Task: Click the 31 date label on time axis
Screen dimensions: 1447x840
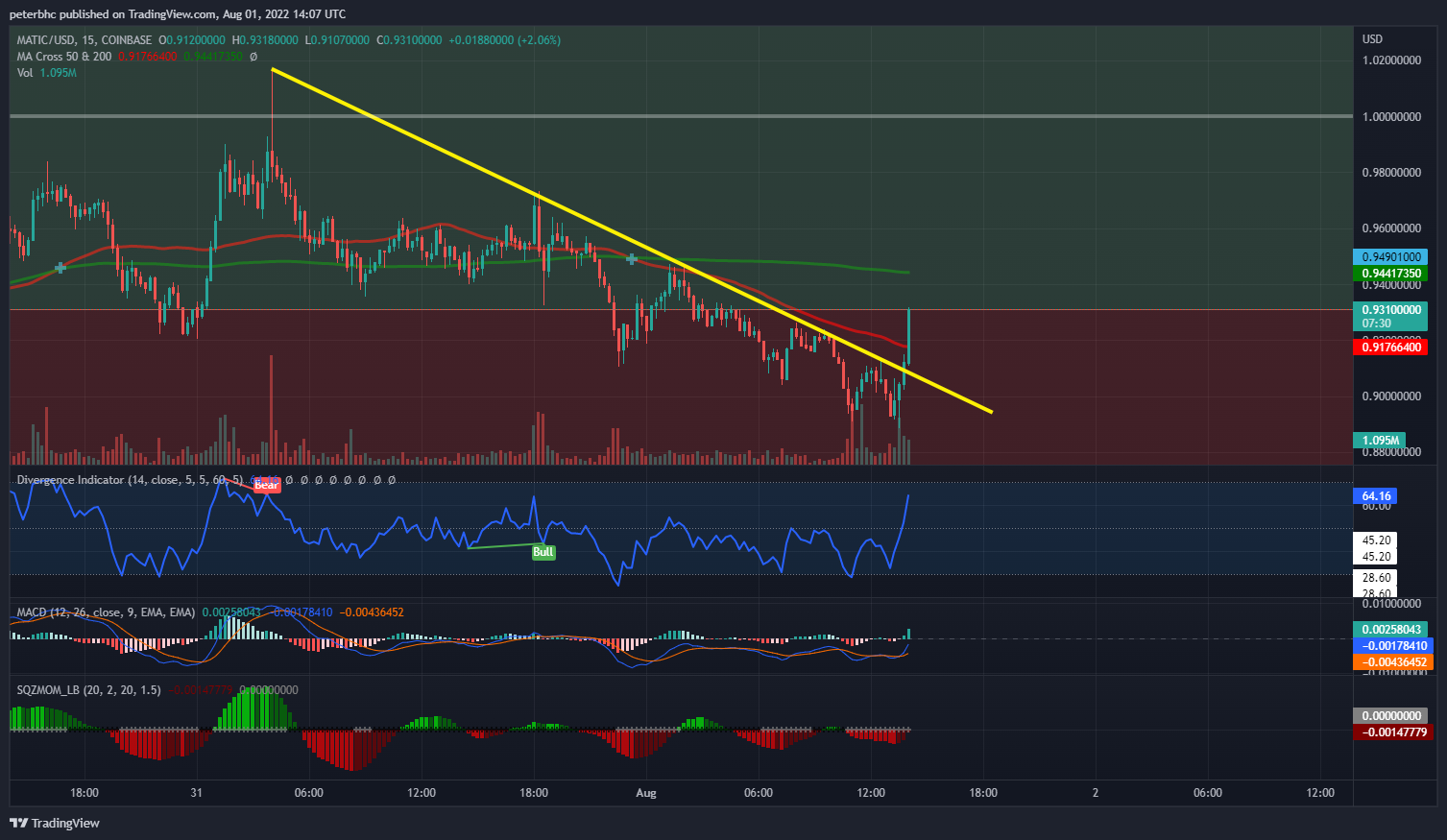Action: pyautogui.click(x=197, y=793)
